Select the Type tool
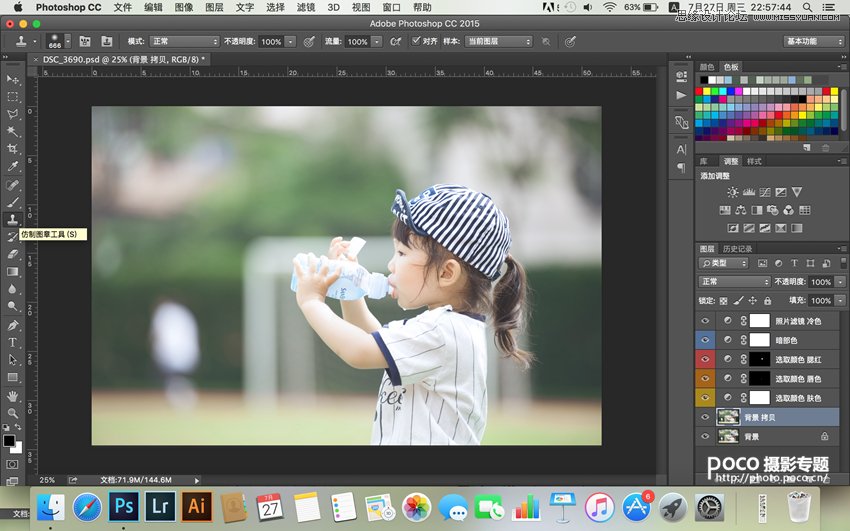The height and width of the screenshot is (531, 850). point(12,342)
